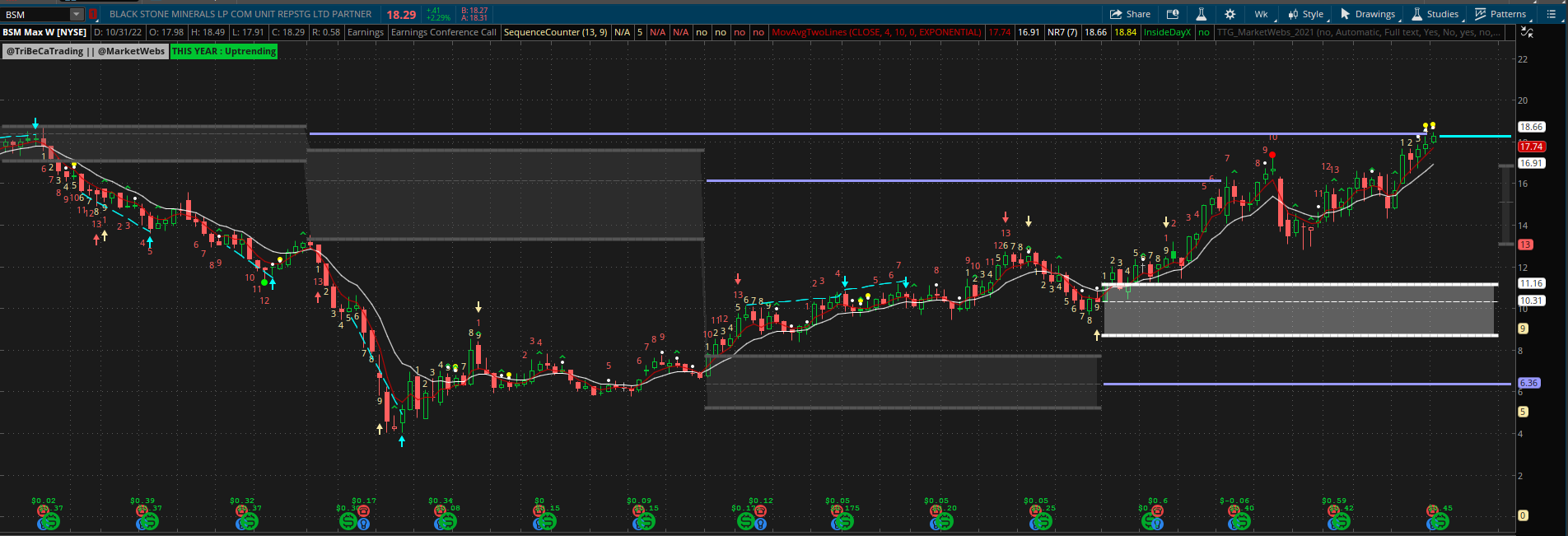Click the red phone icon under $0.17
Screen dimensions: 1568x536
click(363, 511)
